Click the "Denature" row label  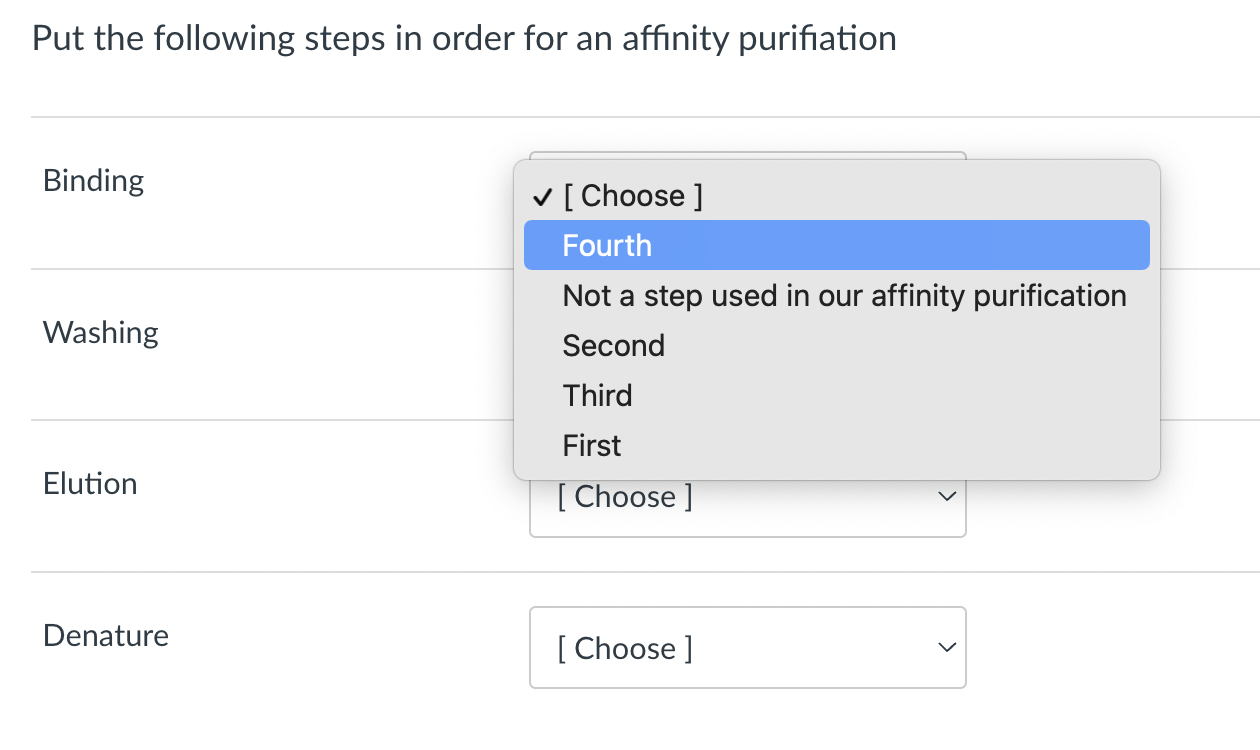[x=105, y=635]
